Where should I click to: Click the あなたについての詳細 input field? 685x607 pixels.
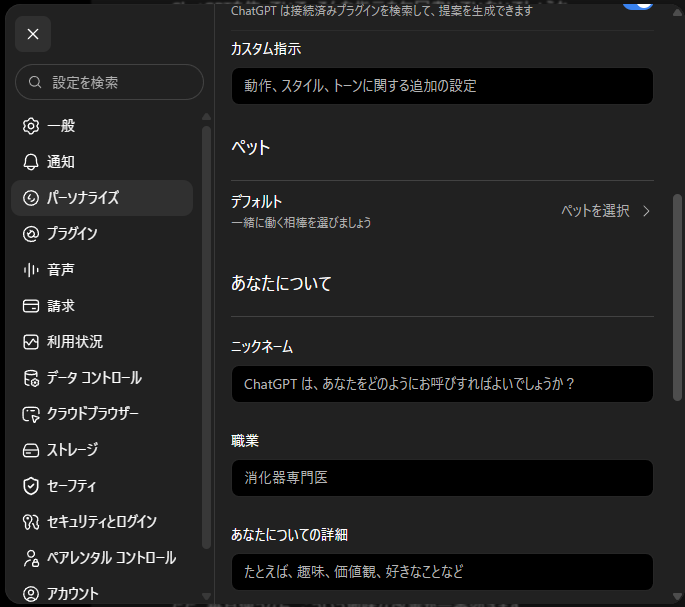pyautogui.click(x=442, y=572)
